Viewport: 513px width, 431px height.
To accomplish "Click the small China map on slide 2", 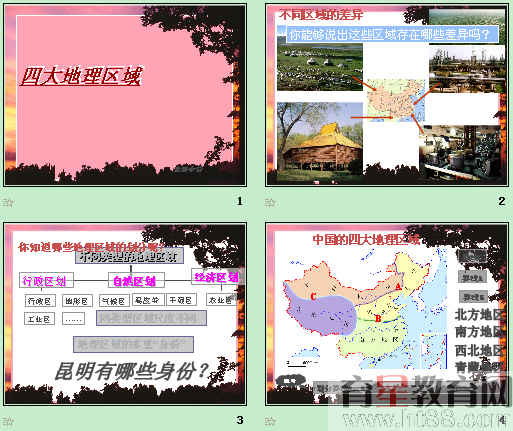I will (x=396, y=100).
